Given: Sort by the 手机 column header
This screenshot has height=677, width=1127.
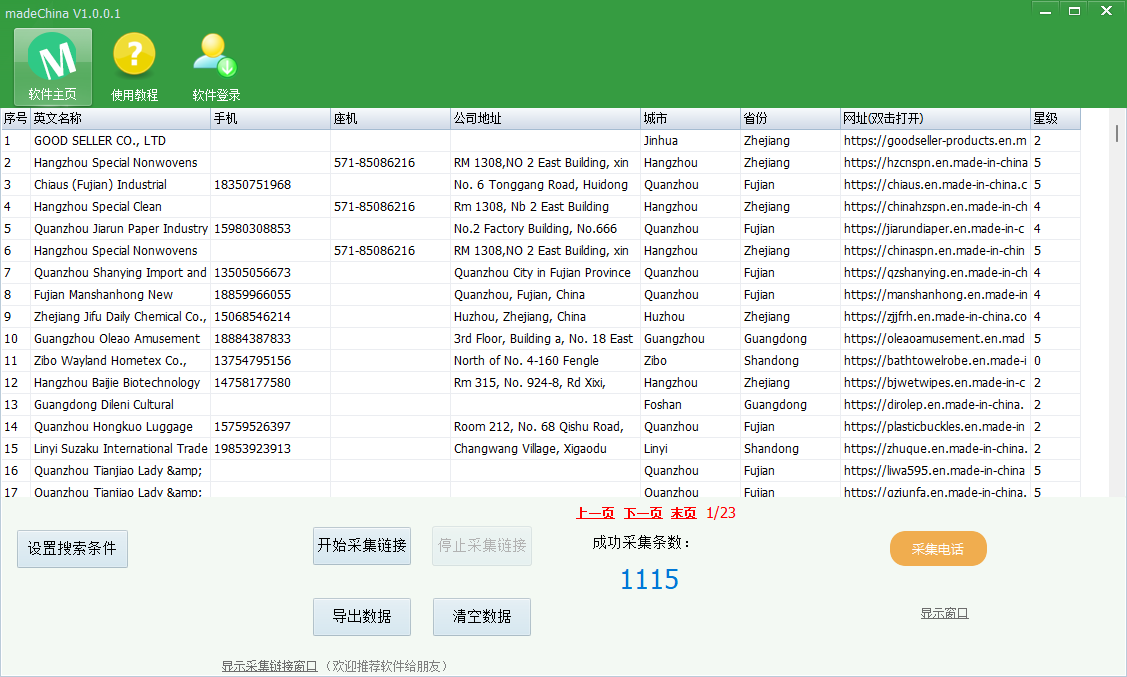Looking at the screenshot, I should tap(270, 119).
